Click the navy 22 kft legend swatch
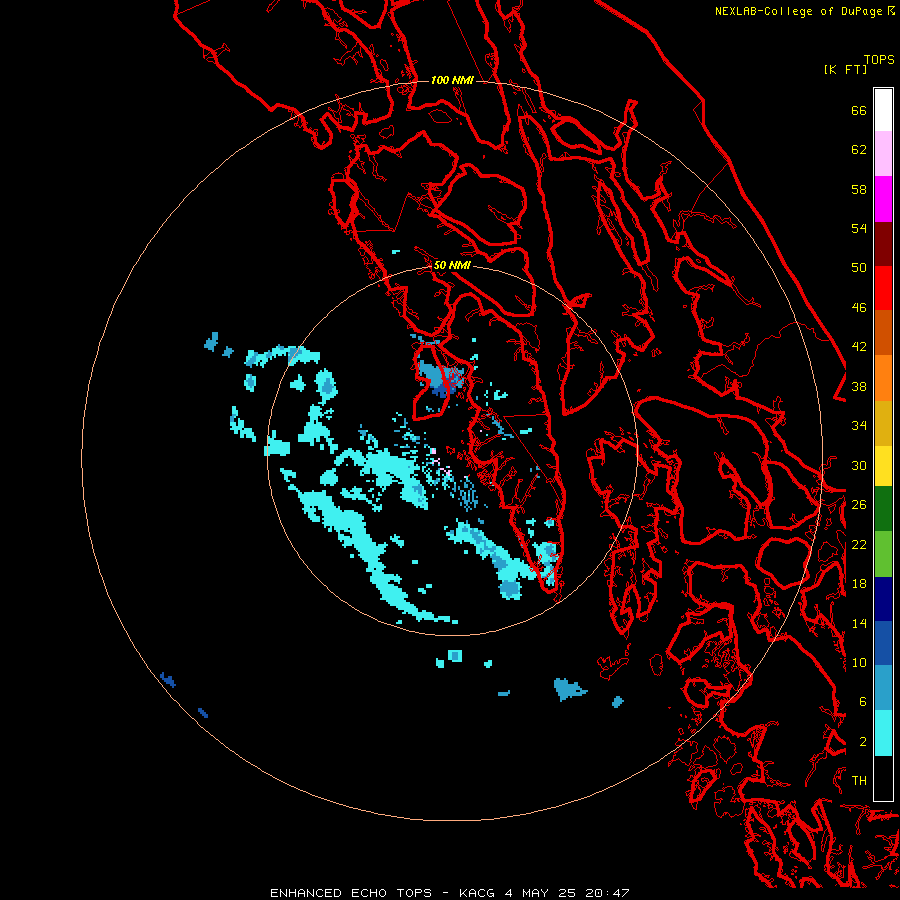This screenshot has width=900, height=900. point(883,599)
